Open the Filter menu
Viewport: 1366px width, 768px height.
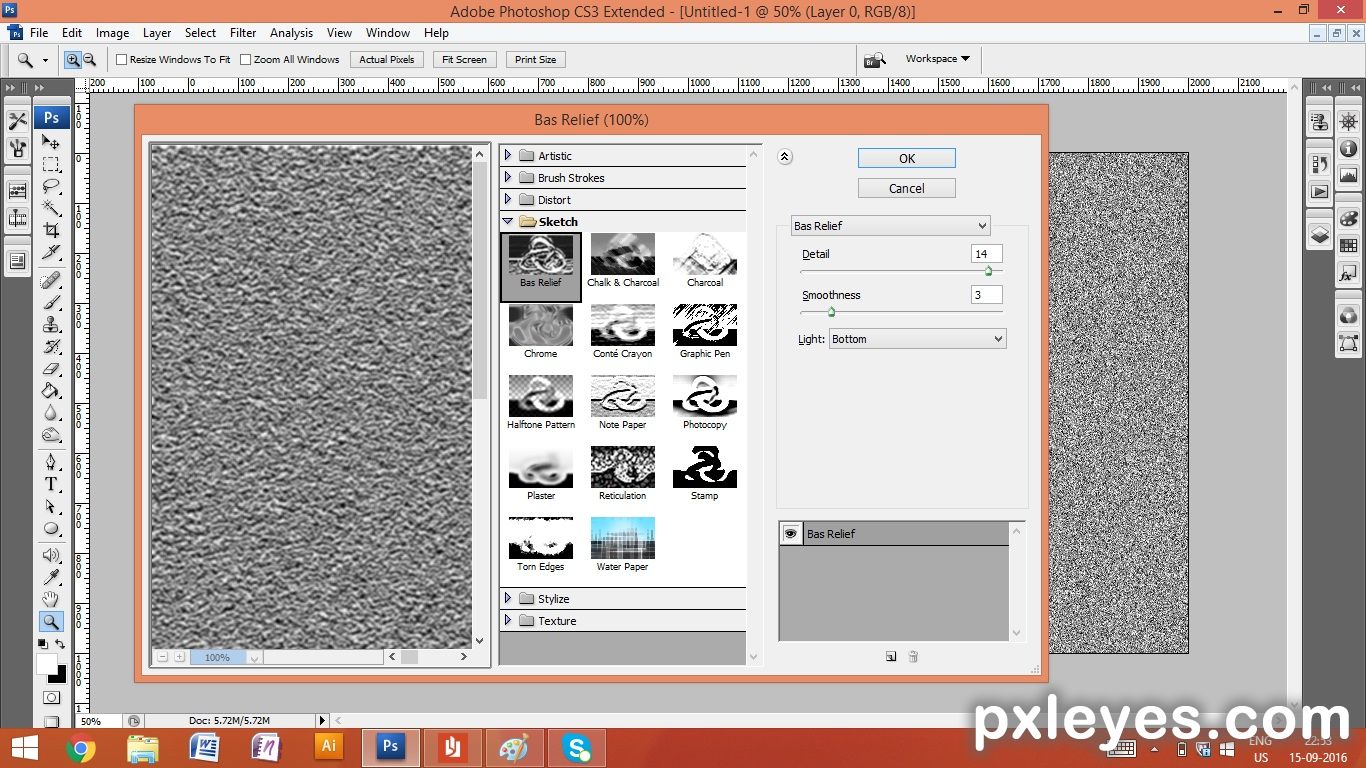click(x=243, y=32)
